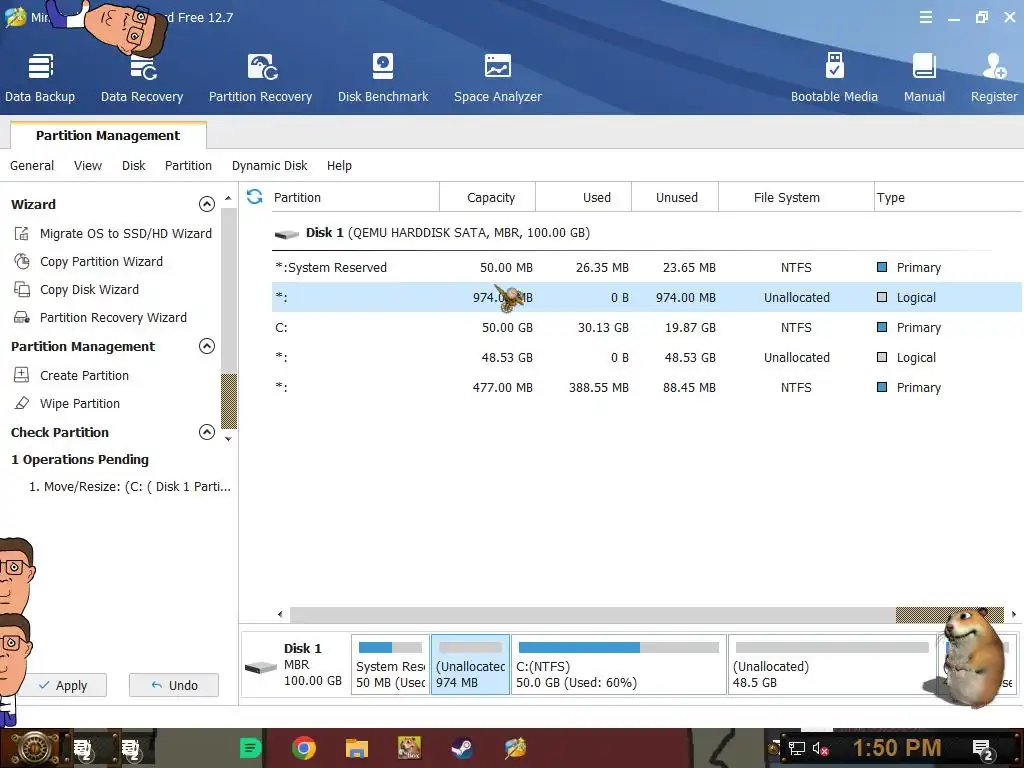Screen dimensions: 1024x768
Task: Open the Space Analyzer
Action: [498, 78]
